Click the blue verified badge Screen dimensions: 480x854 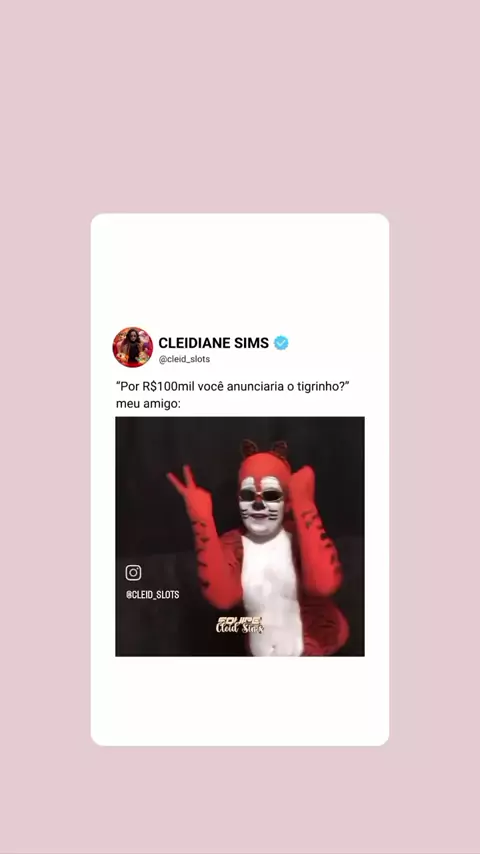281,343
